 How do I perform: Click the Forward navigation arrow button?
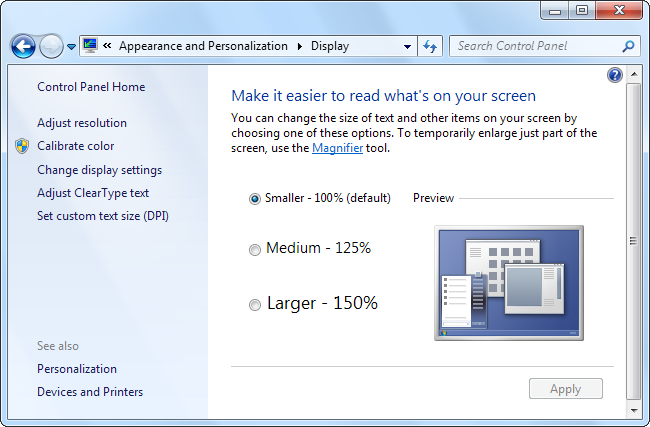point(51,46)
